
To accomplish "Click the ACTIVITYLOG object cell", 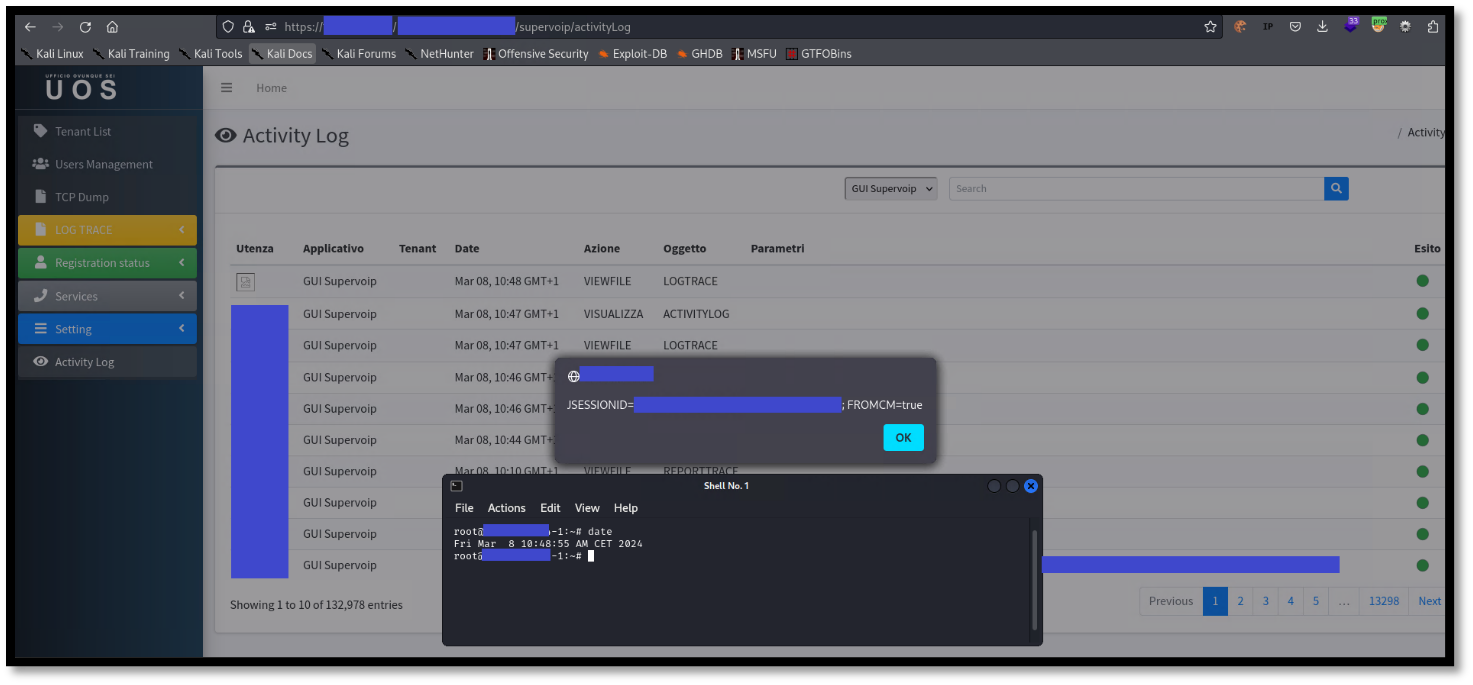I will pos(696,314).
